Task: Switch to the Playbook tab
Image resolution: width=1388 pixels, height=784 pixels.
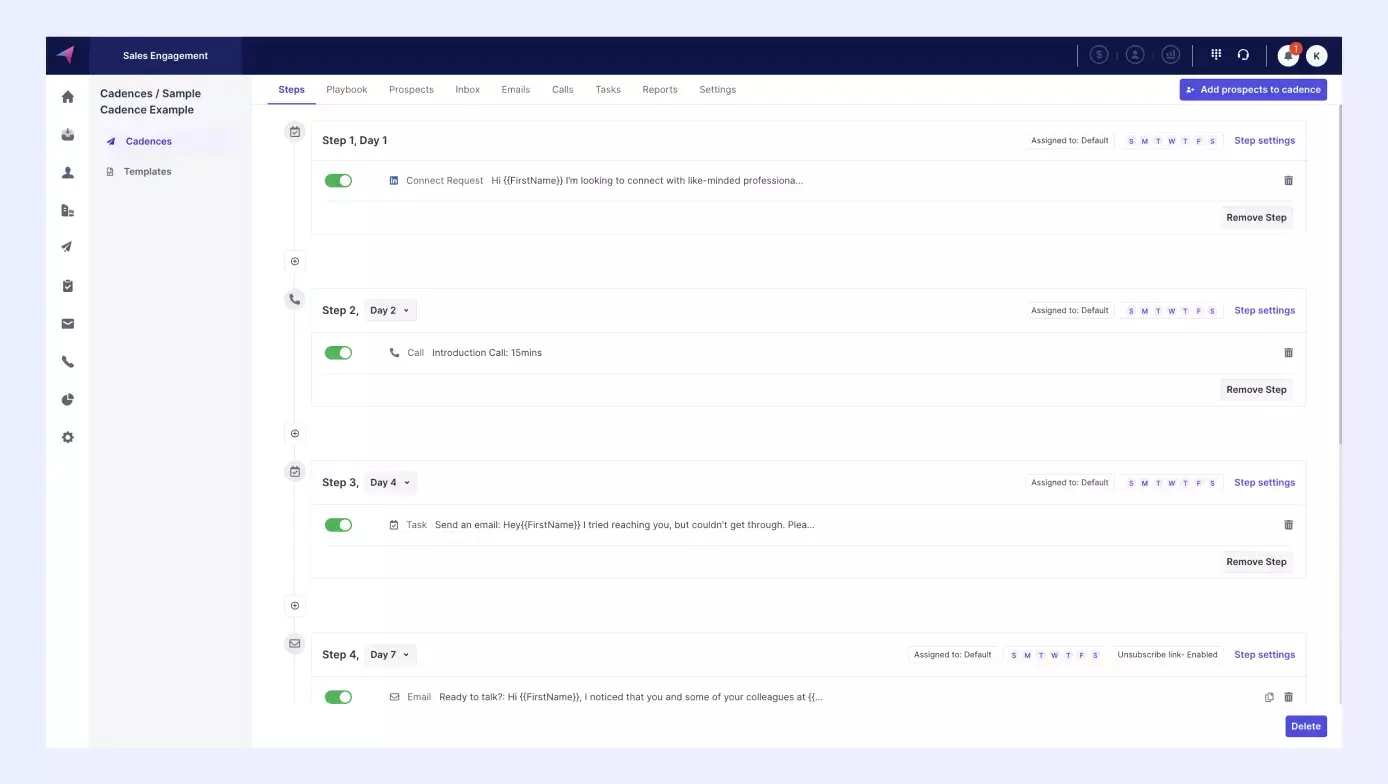Action: (x=346, y=89)
